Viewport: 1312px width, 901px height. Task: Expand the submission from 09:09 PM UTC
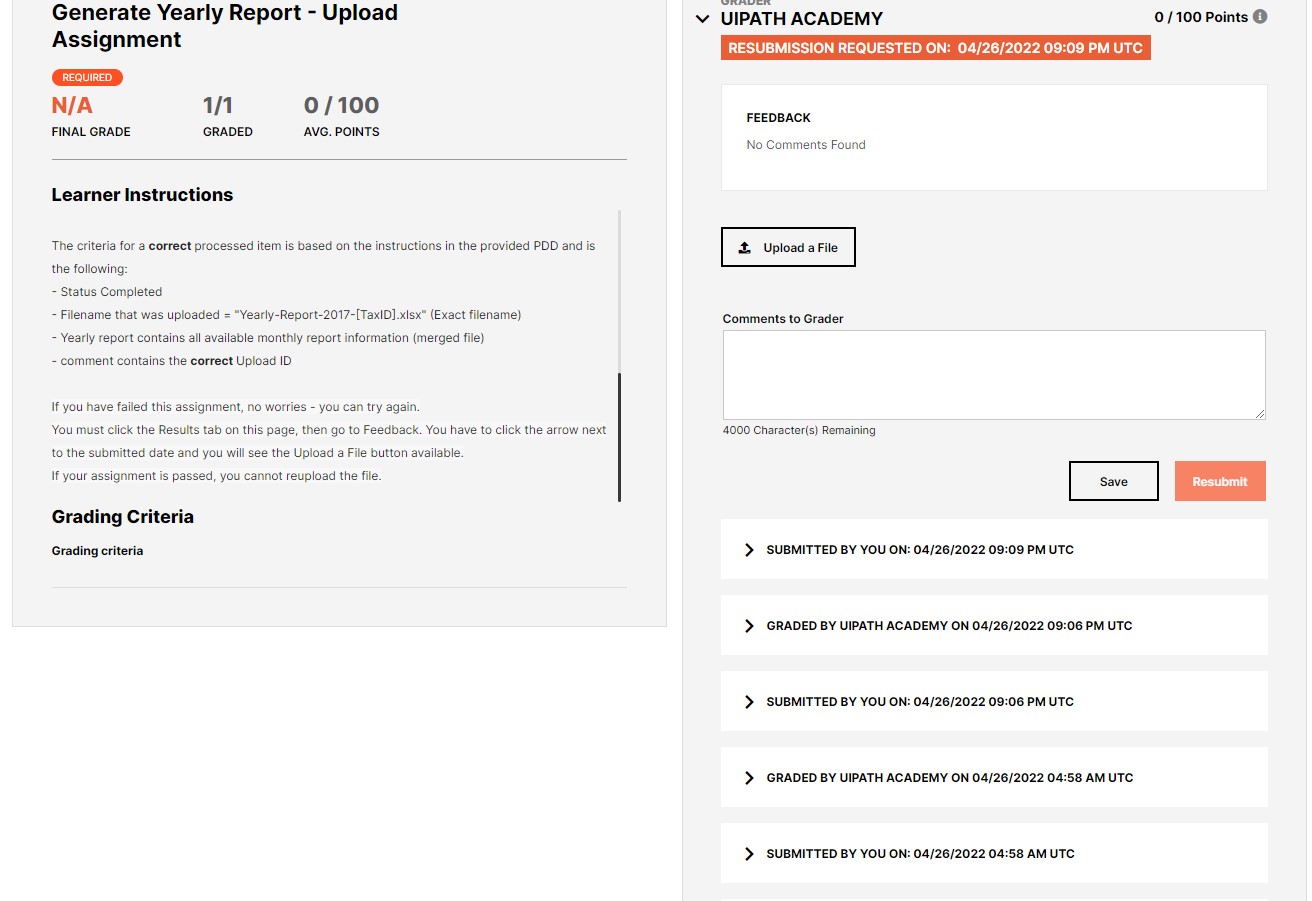749,549
